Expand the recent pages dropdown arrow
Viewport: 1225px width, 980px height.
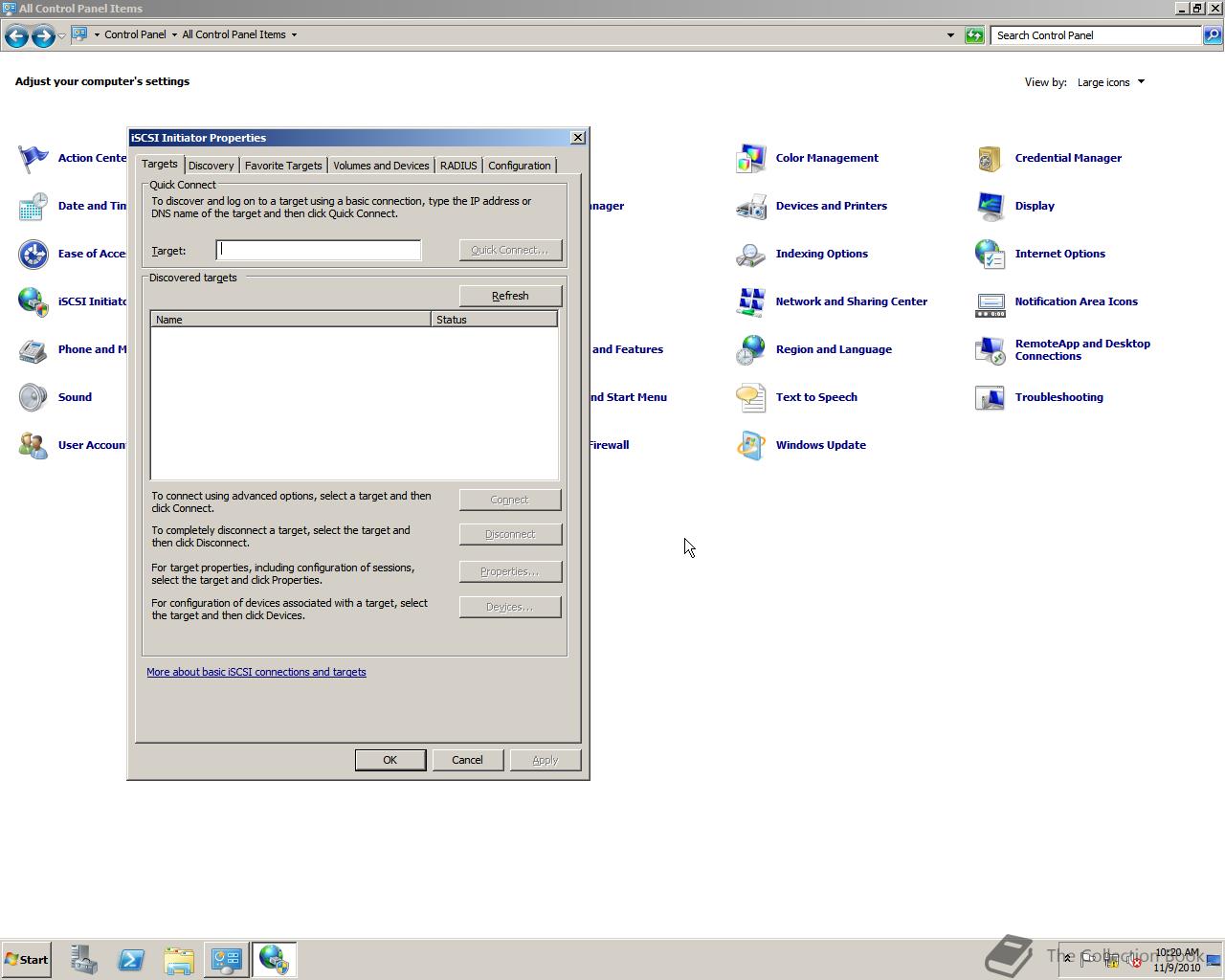pyautogui.click(x=61, y=35)
